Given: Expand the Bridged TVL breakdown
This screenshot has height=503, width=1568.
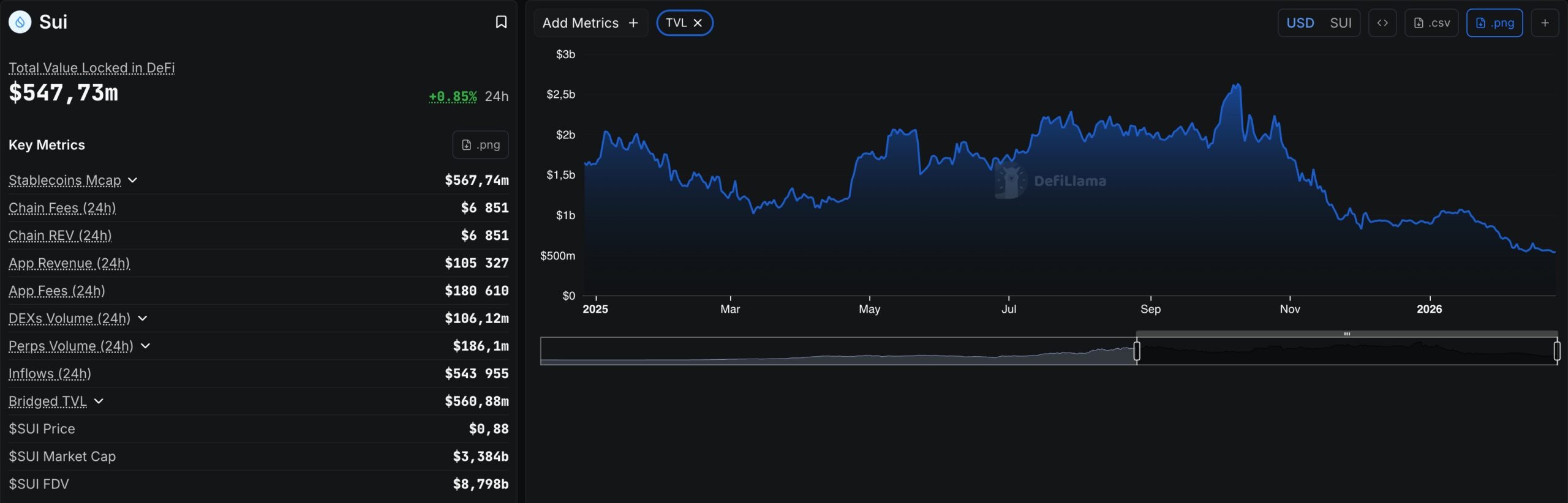Looking at the screenshot, I should tap(99, 401).
